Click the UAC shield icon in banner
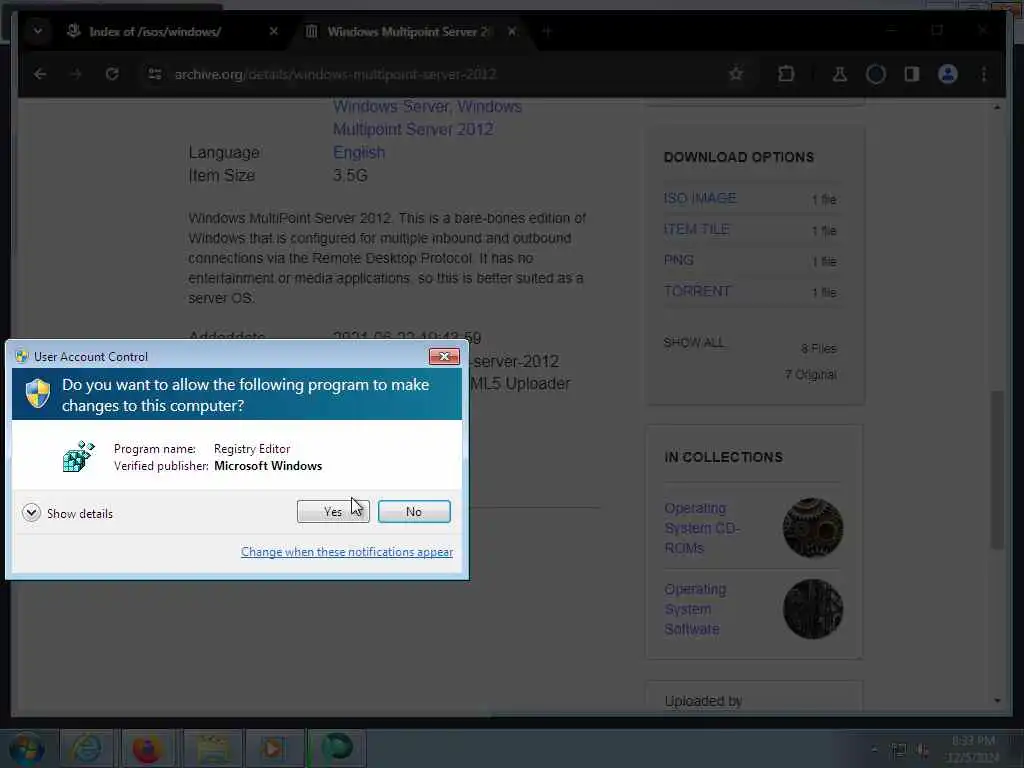 [38, 394]
